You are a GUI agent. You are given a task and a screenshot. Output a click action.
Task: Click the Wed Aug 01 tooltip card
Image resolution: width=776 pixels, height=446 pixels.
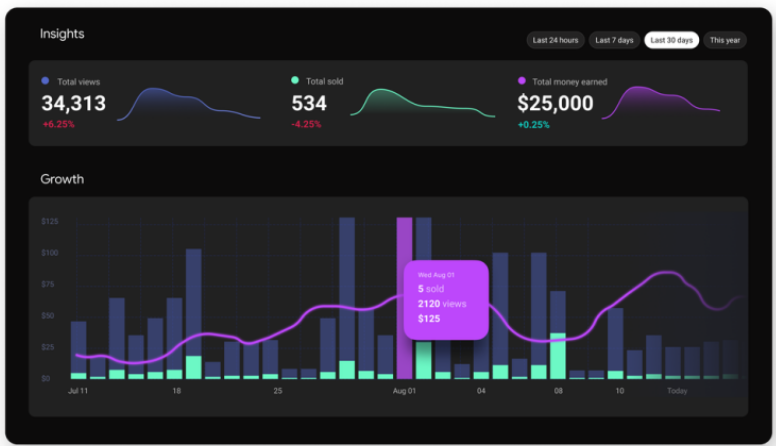coord(446,300)
